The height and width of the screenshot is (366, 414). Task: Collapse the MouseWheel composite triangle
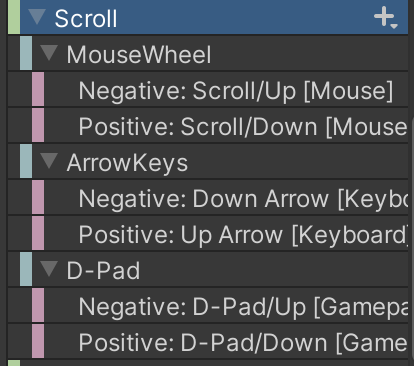point(49,53)
